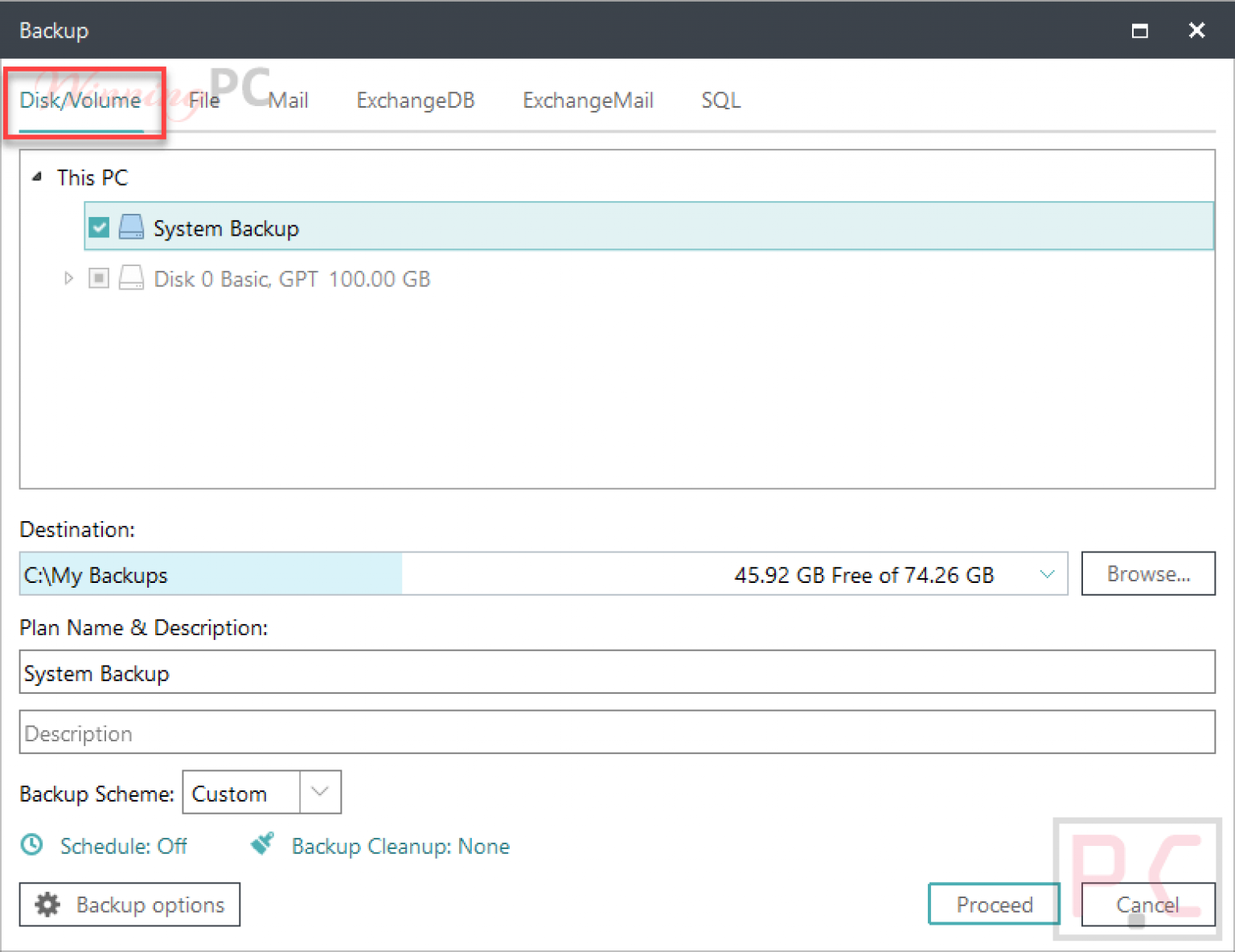
Task: Click the Schedule clock icon
Action: click(x=32, y=845)
